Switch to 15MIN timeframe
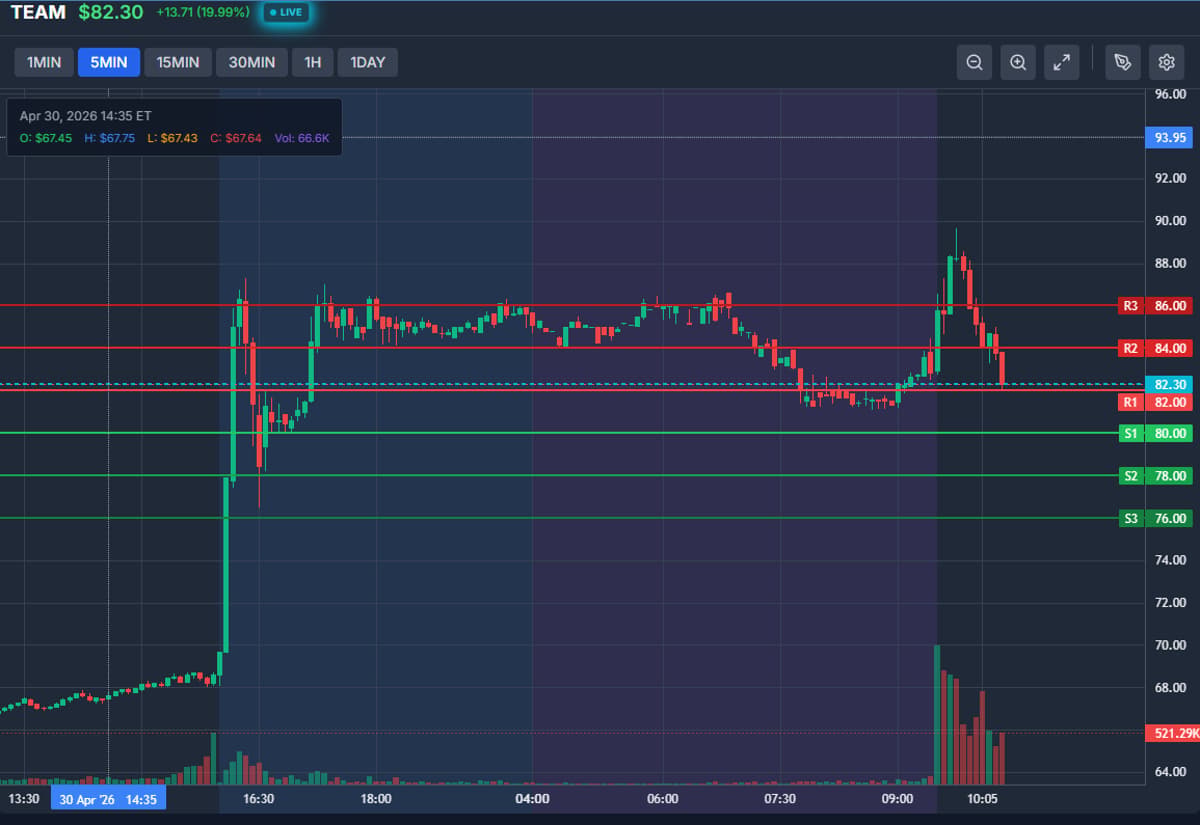This screenshot has width=1200, height=825. 178,62
